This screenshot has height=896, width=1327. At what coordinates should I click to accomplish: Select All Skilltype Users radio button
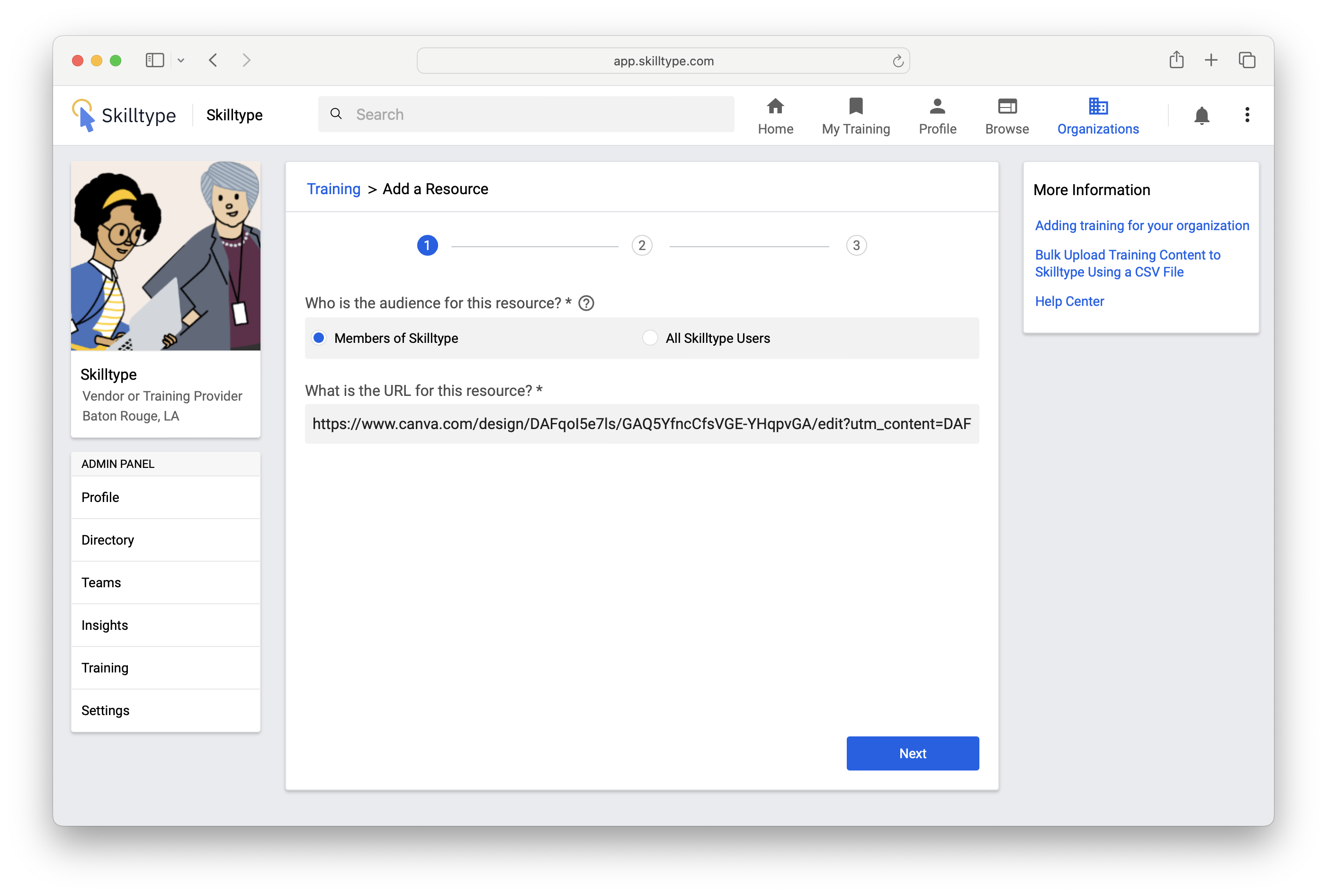(650, 338)
